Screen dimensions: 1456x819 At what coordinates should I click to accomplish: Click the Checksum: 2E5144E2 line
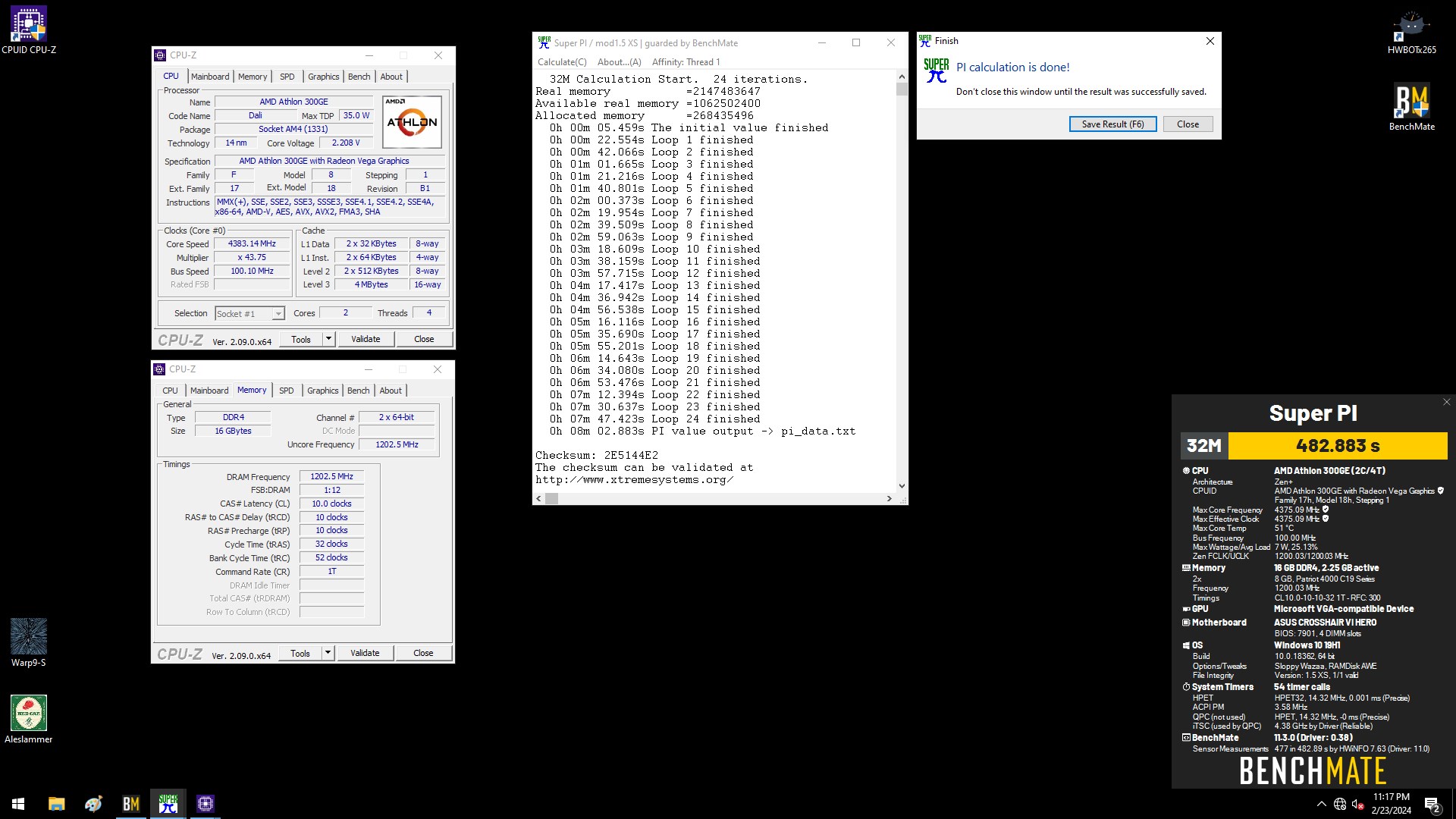(597, 456)
